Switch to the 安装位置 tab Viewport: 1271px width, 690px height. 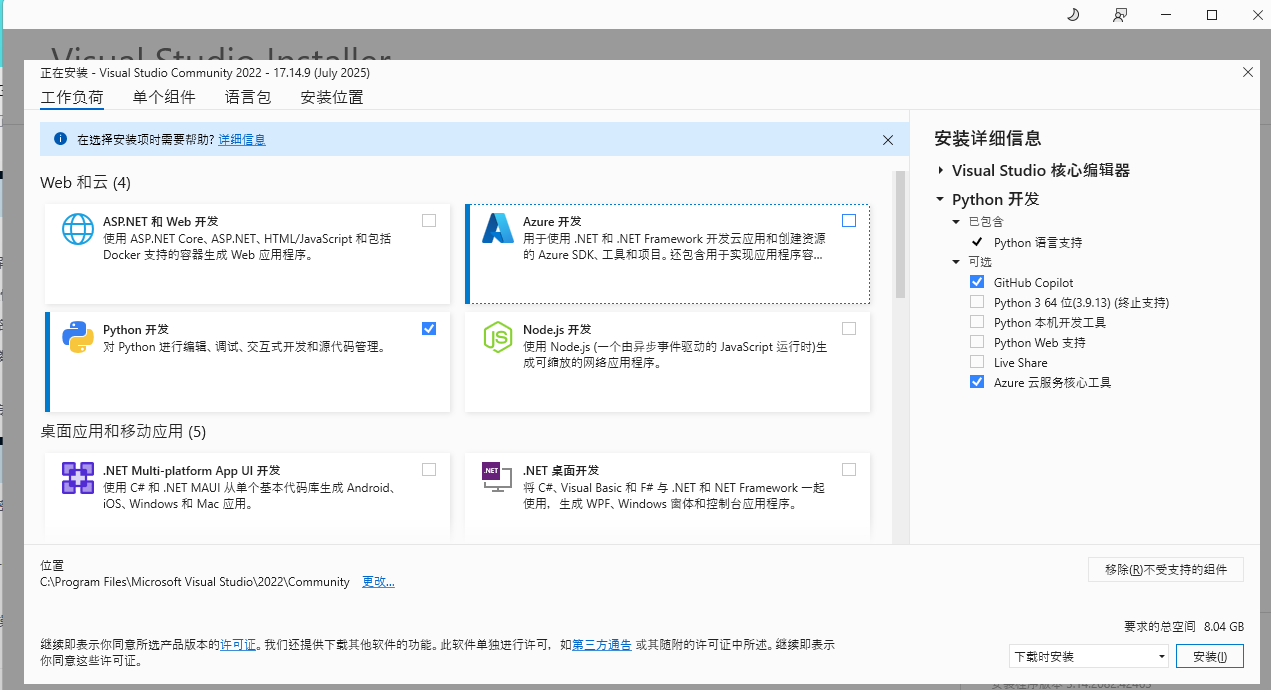tap(332, 98)
